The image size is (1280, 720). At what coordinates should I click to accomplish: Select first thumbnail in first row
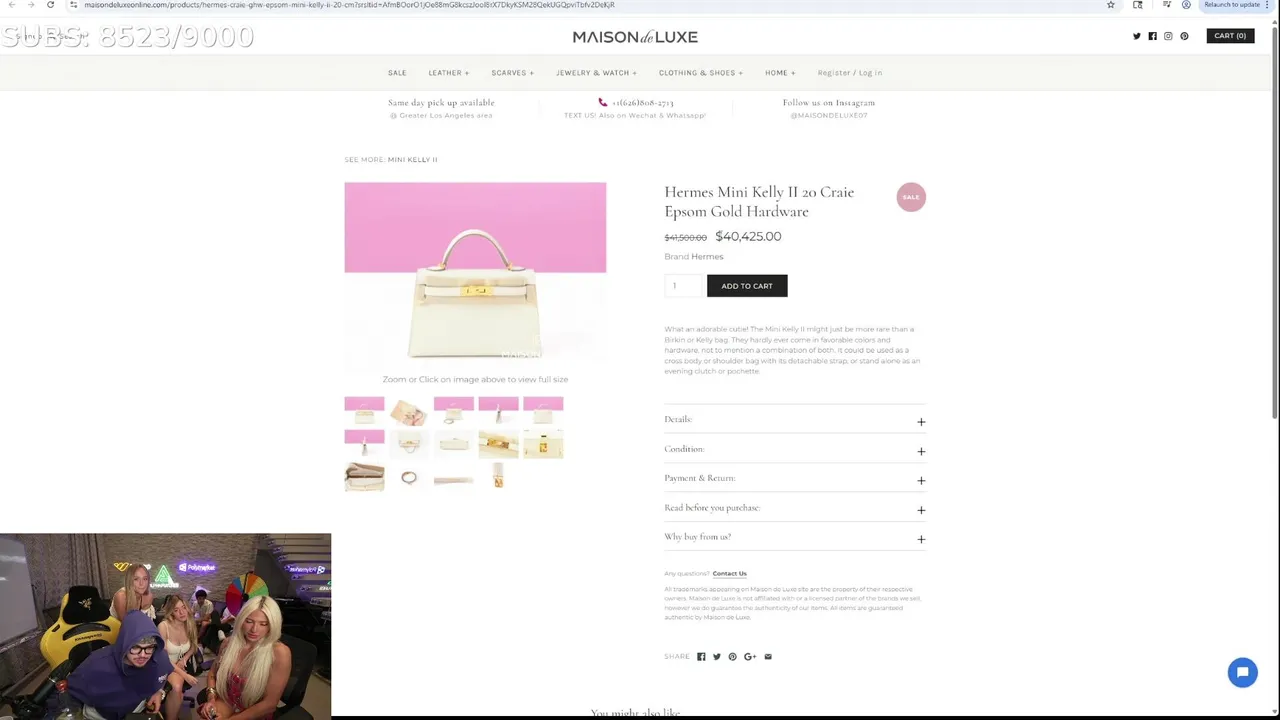pos(364,411)
